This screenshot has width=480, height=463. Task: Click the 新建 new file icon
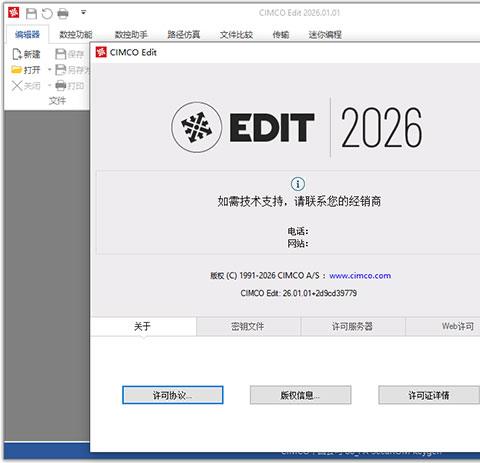pos(17,54)
